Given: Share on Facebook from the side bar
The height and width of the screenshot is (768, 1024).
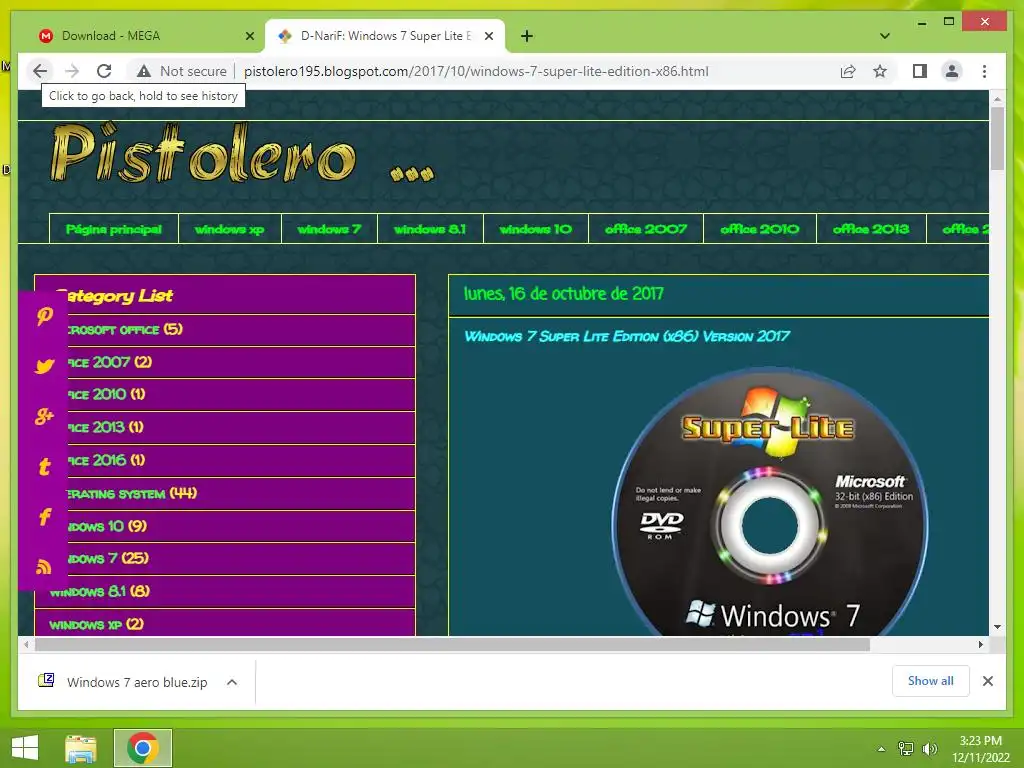Looking at the screenshot, I should [44, 517].
